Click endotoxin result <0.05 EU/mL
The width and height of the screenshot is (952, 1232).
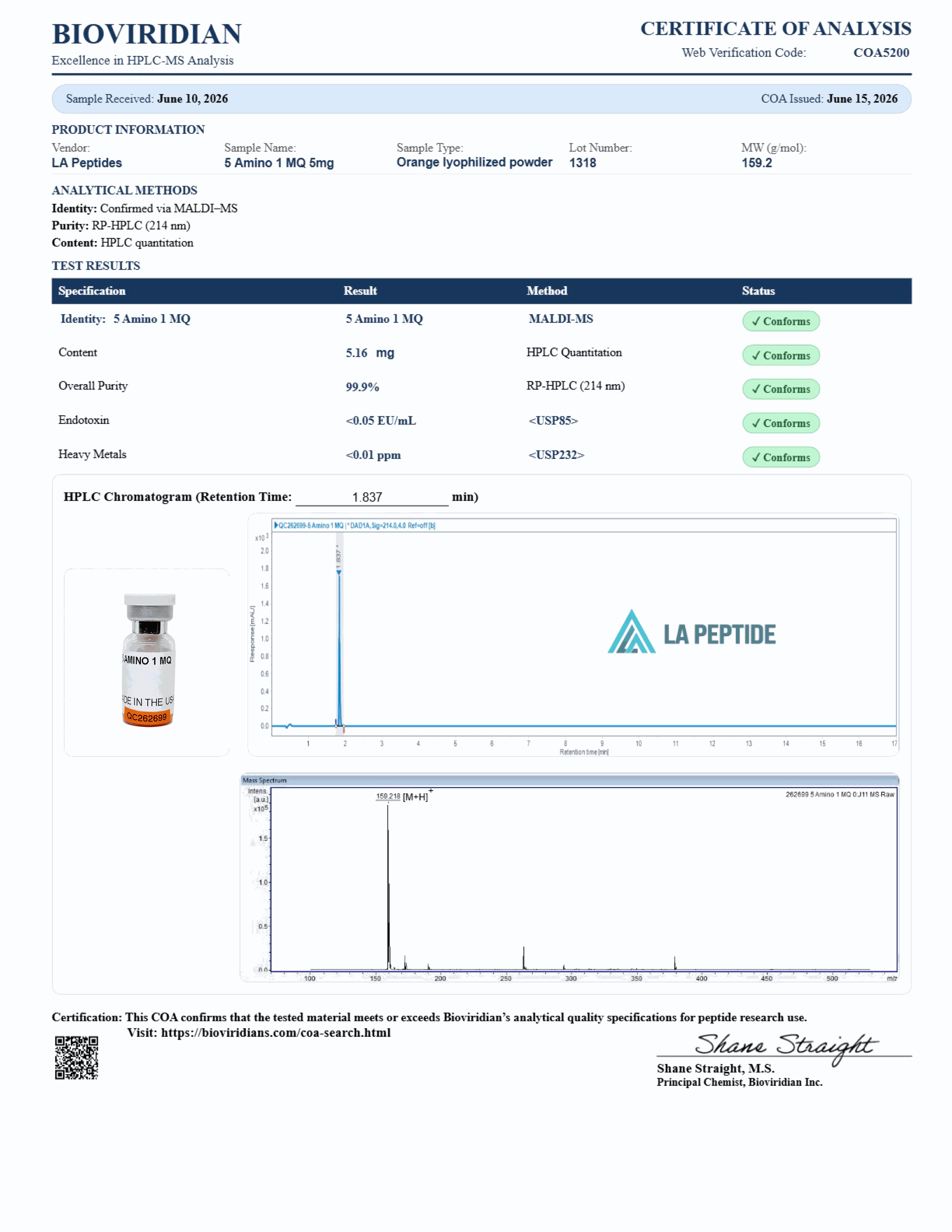coord(381,421)
